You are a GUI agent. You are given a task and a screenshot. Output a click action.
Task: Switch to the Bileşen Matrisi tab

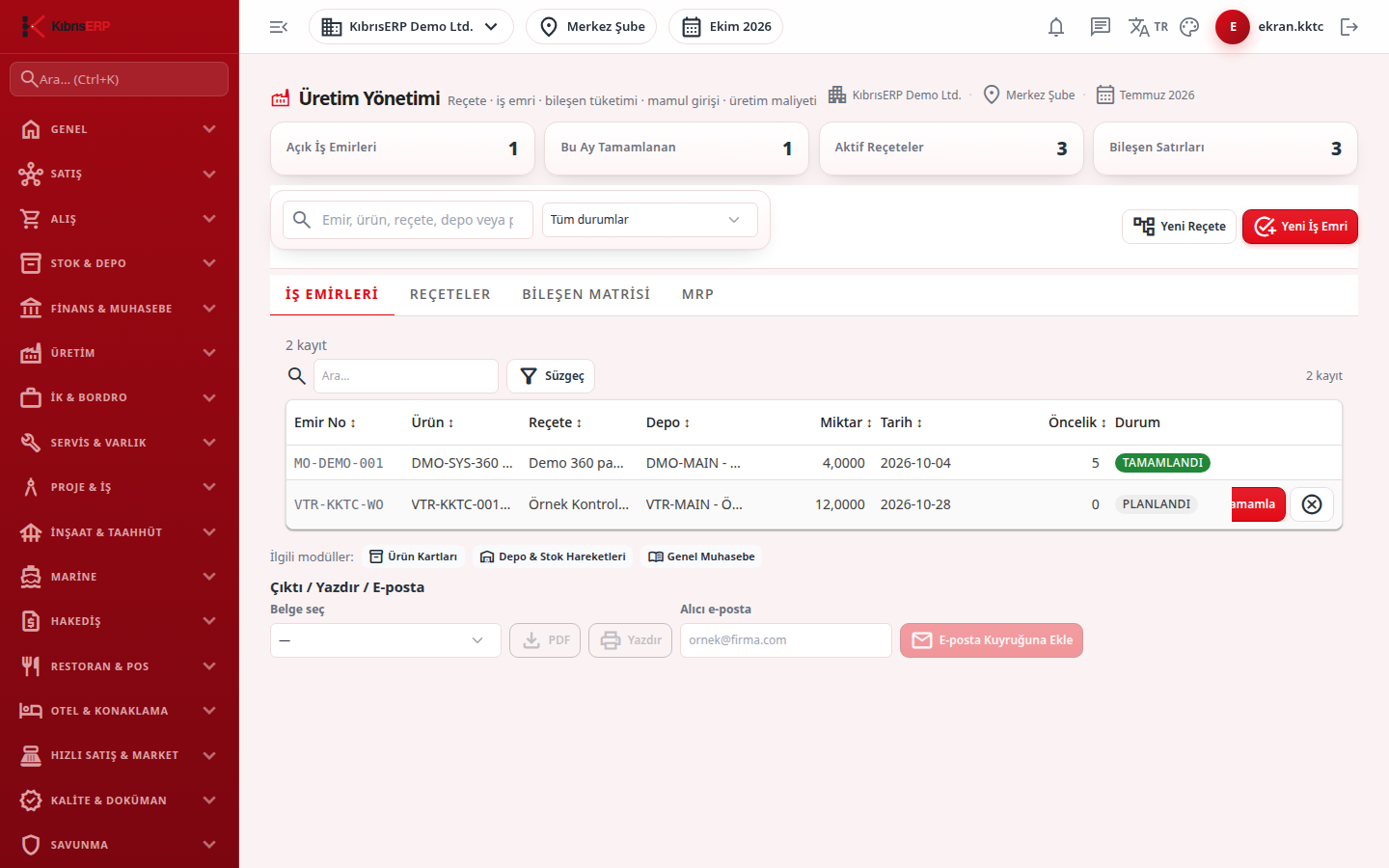coord(586,294)
